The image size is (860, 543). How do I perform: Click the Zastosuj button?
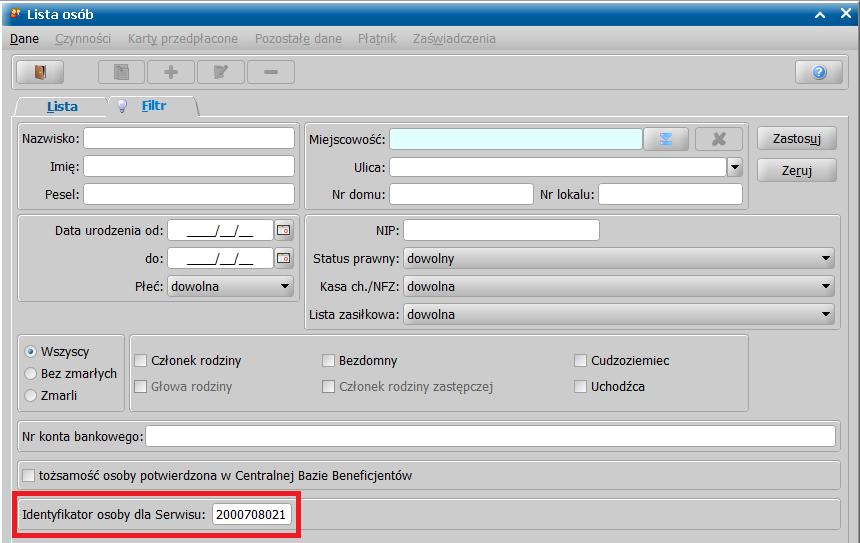[797, 138]
